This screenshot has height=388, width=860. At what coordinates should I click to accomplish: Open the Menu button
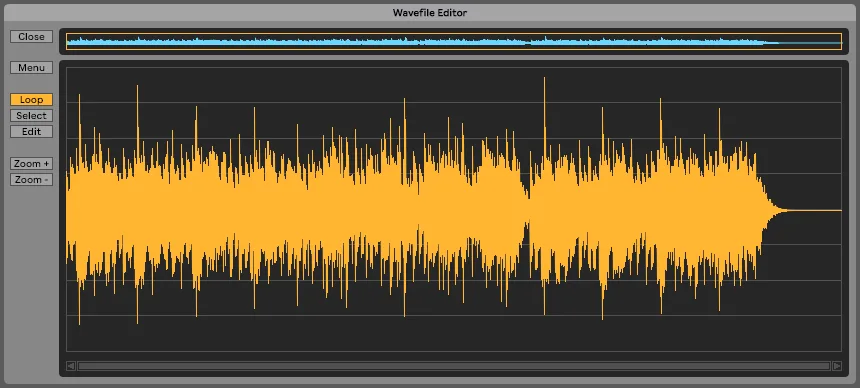coord(31,68)
